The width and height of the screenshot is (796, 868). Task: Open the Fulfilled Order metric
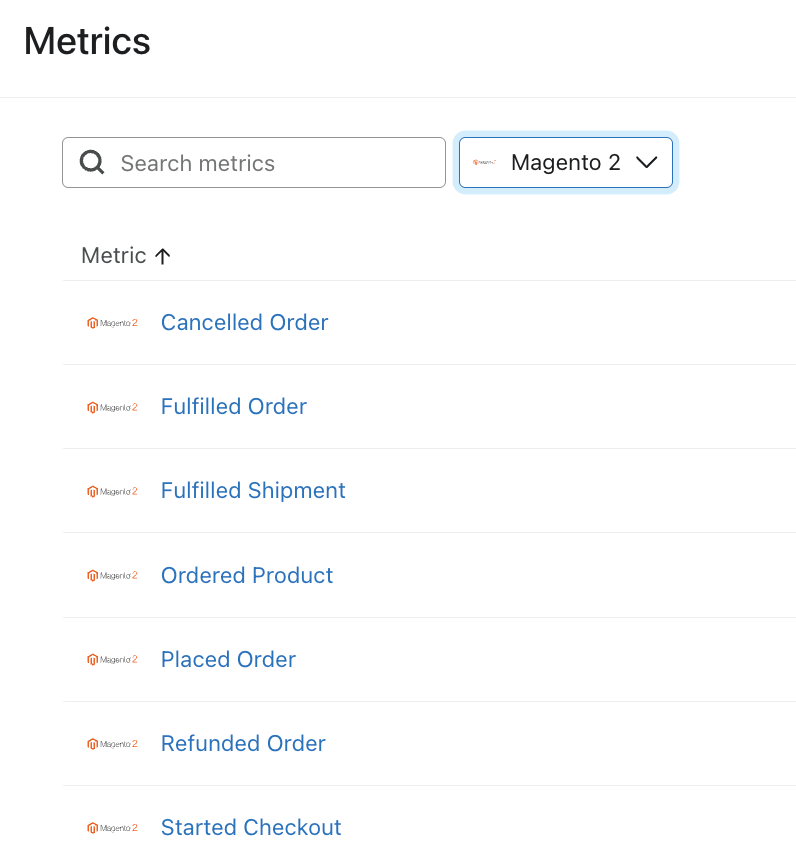[x=233, y=407]
